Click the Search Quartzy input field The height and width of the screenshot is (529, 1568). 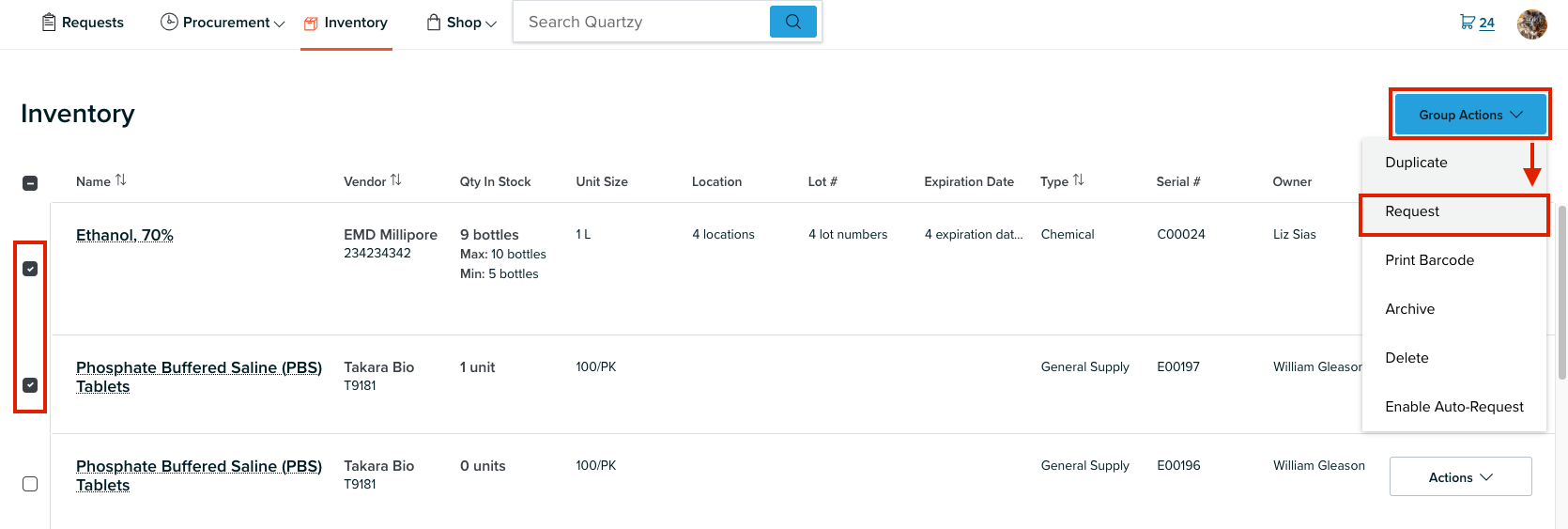pos(641,22)
